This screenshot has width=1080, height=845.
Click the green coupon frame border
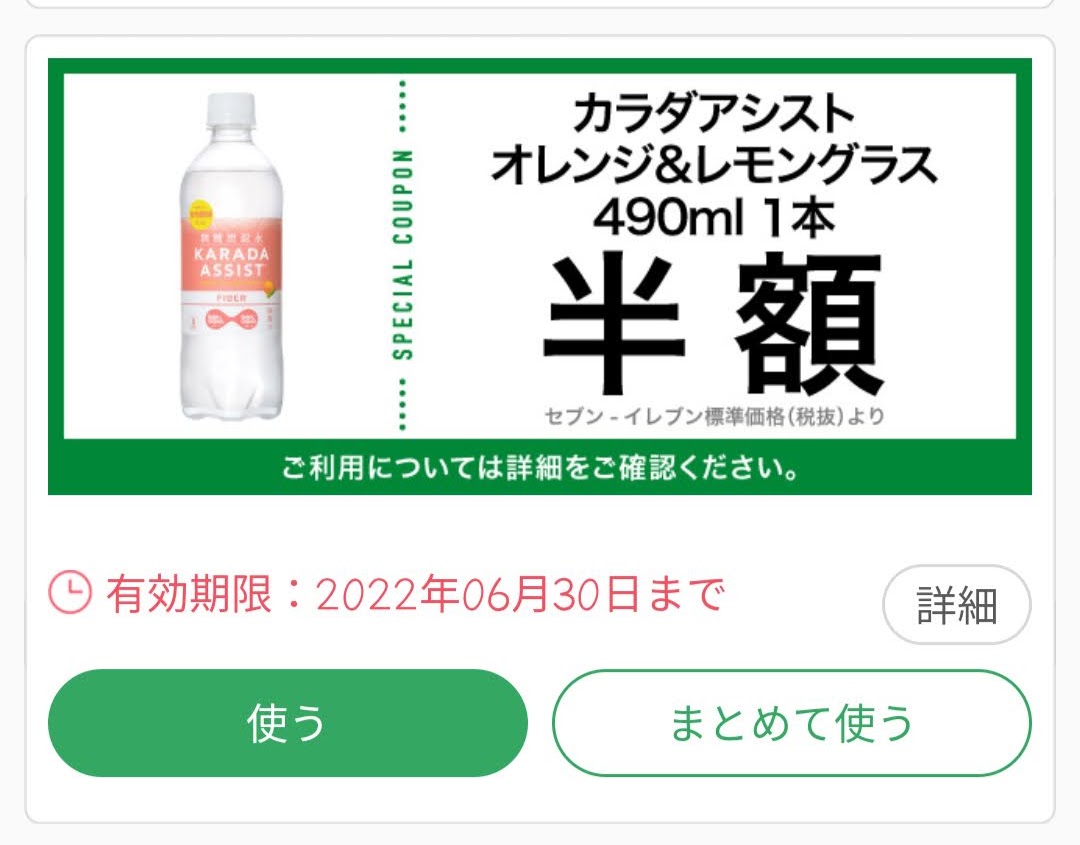(540, 66)
